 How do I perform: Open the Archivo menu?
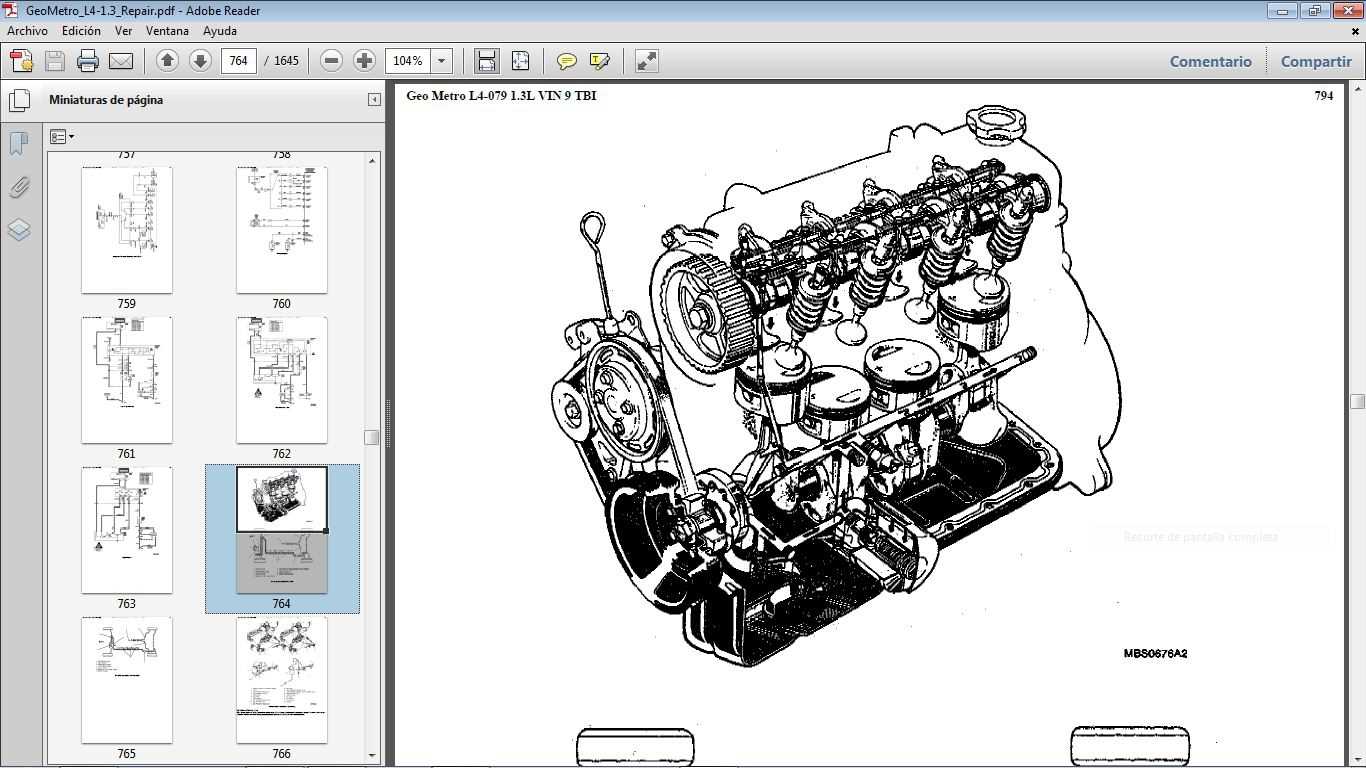click(x=27, y=31)
